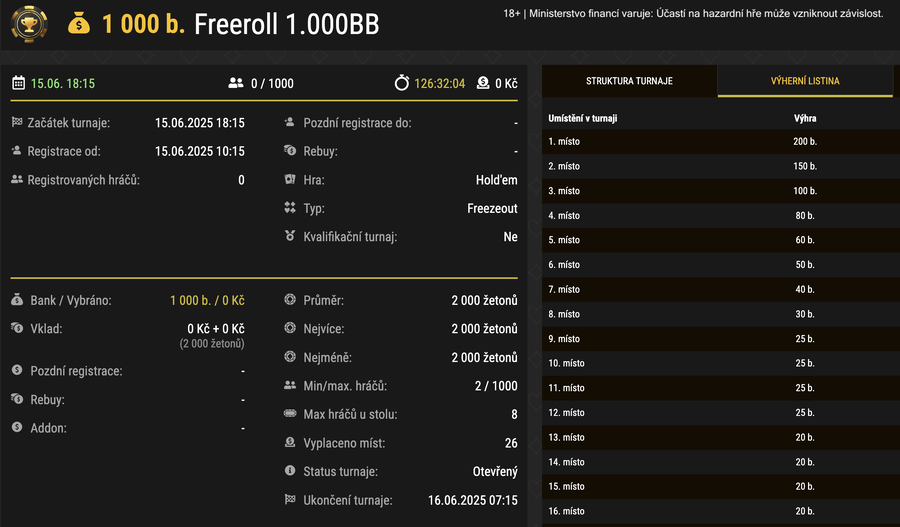Screen dimensions: 900x527
Task: Click the chip icon beside Nejvíce
Action: [x=290, y=328]
